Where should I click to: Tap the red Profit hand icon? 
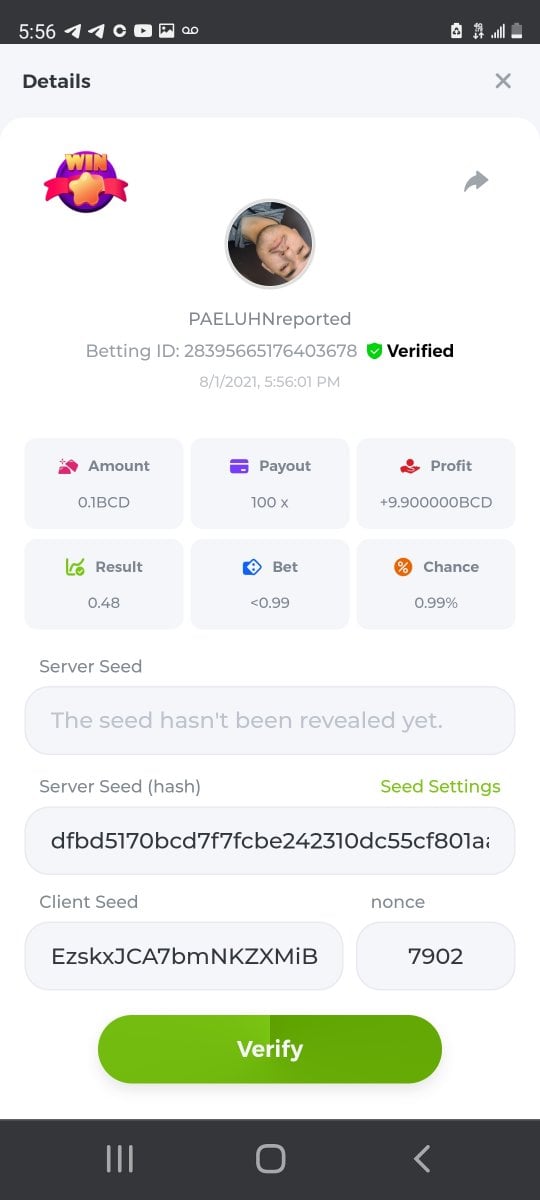(x=409, y=466)
